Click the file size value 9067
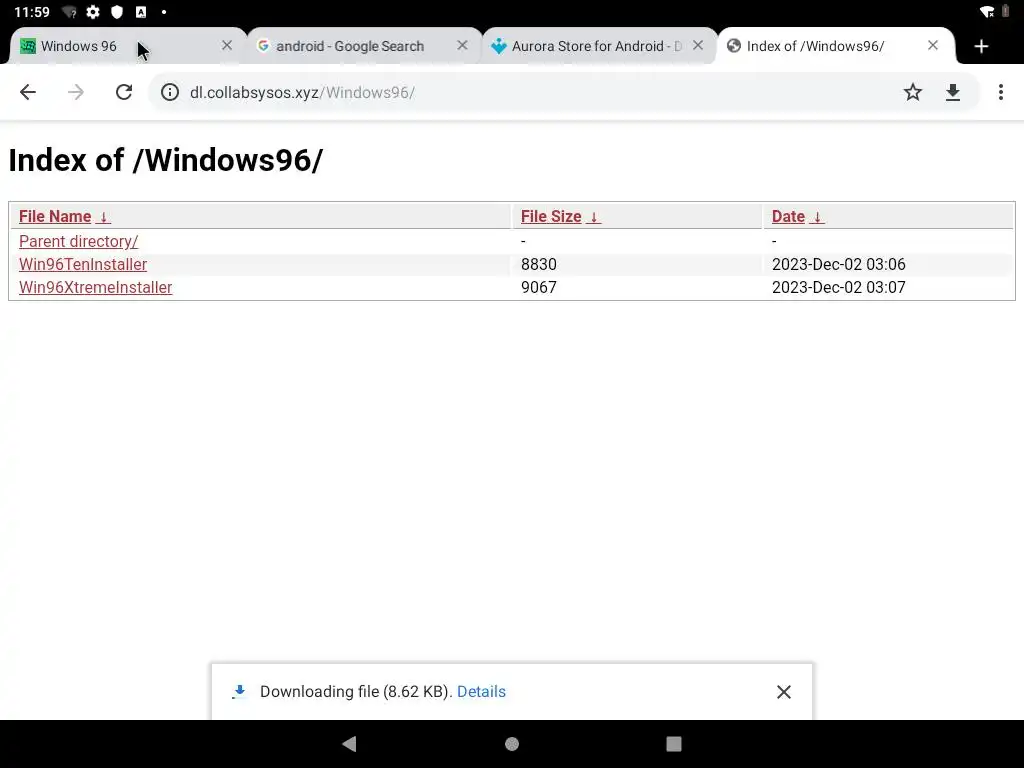1024x768 pixels. [539, 287]
